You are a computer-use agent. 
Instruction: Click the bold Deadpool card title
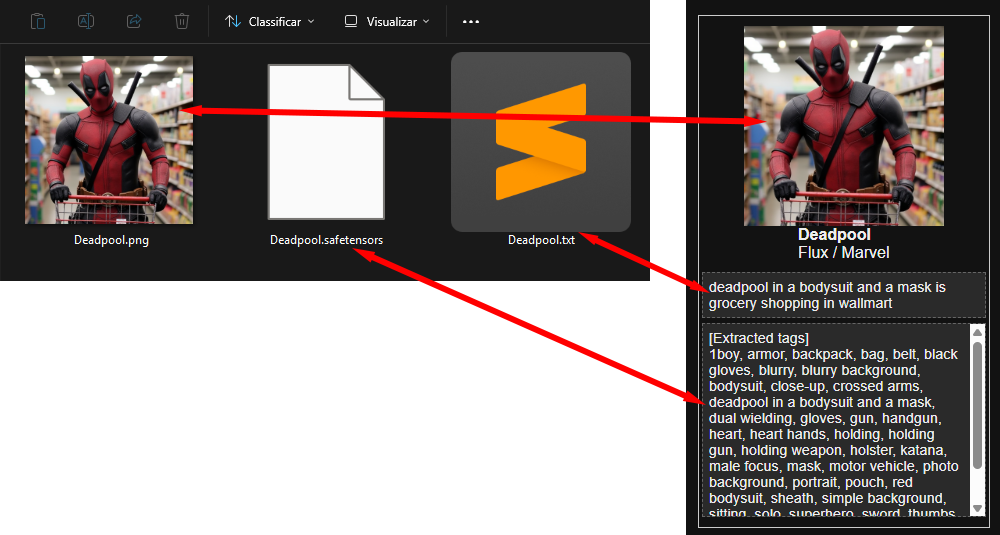point(834,235)
